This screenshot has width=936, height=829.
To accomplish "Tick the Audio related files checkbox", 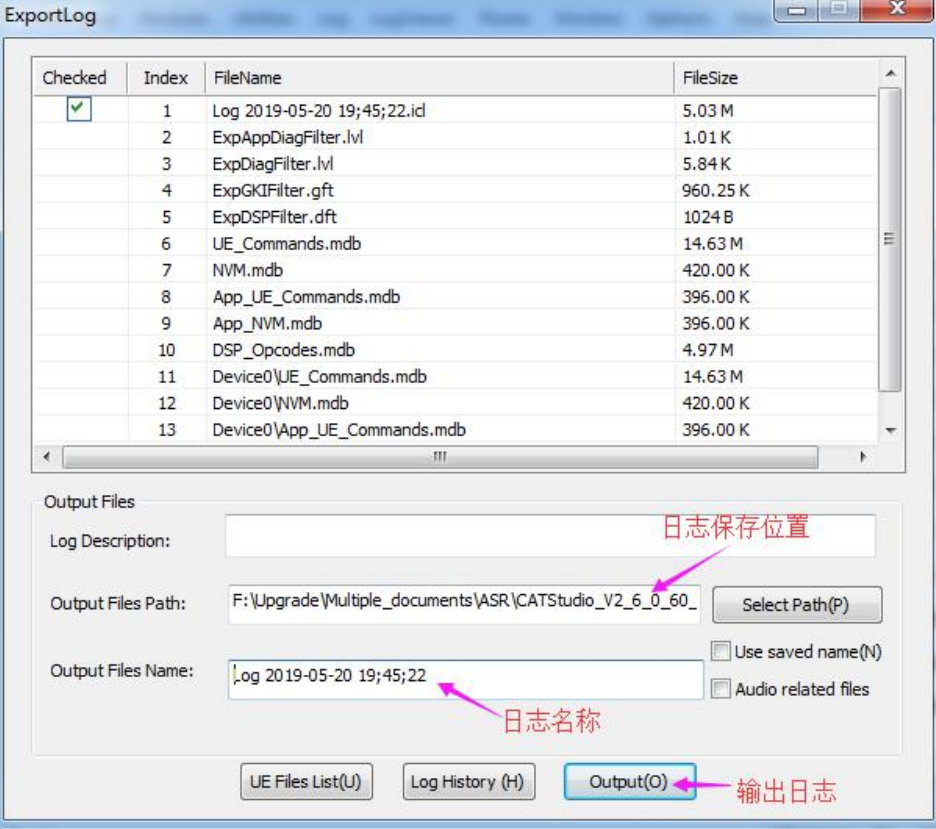I will coord(720,689).
